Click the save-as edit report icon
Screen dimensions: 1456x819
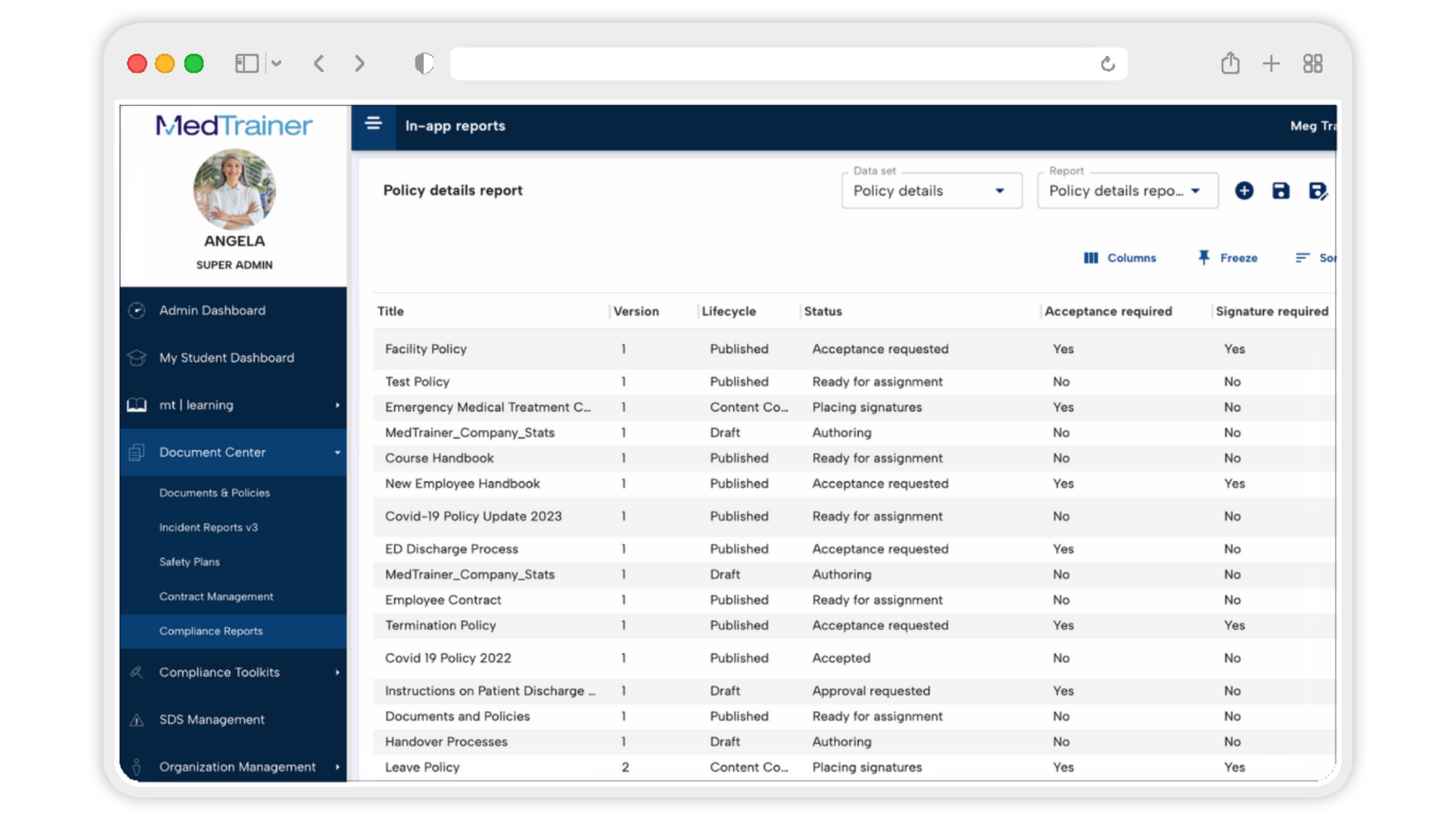coord(1318,191)
